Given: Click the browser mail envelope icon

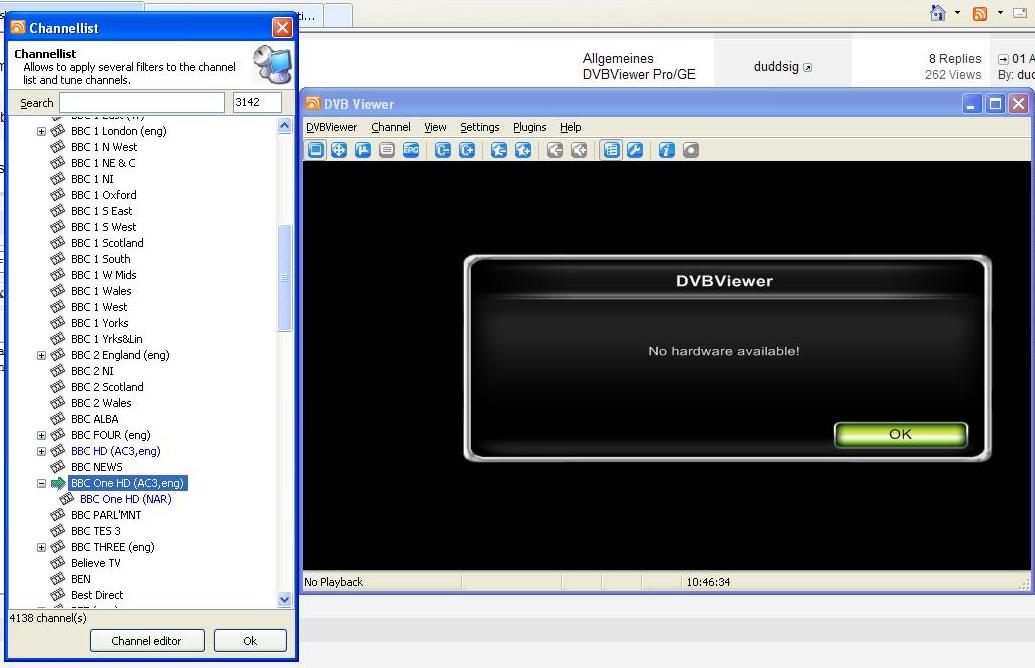Looking at the screenshot, I should click(1020, 13).
